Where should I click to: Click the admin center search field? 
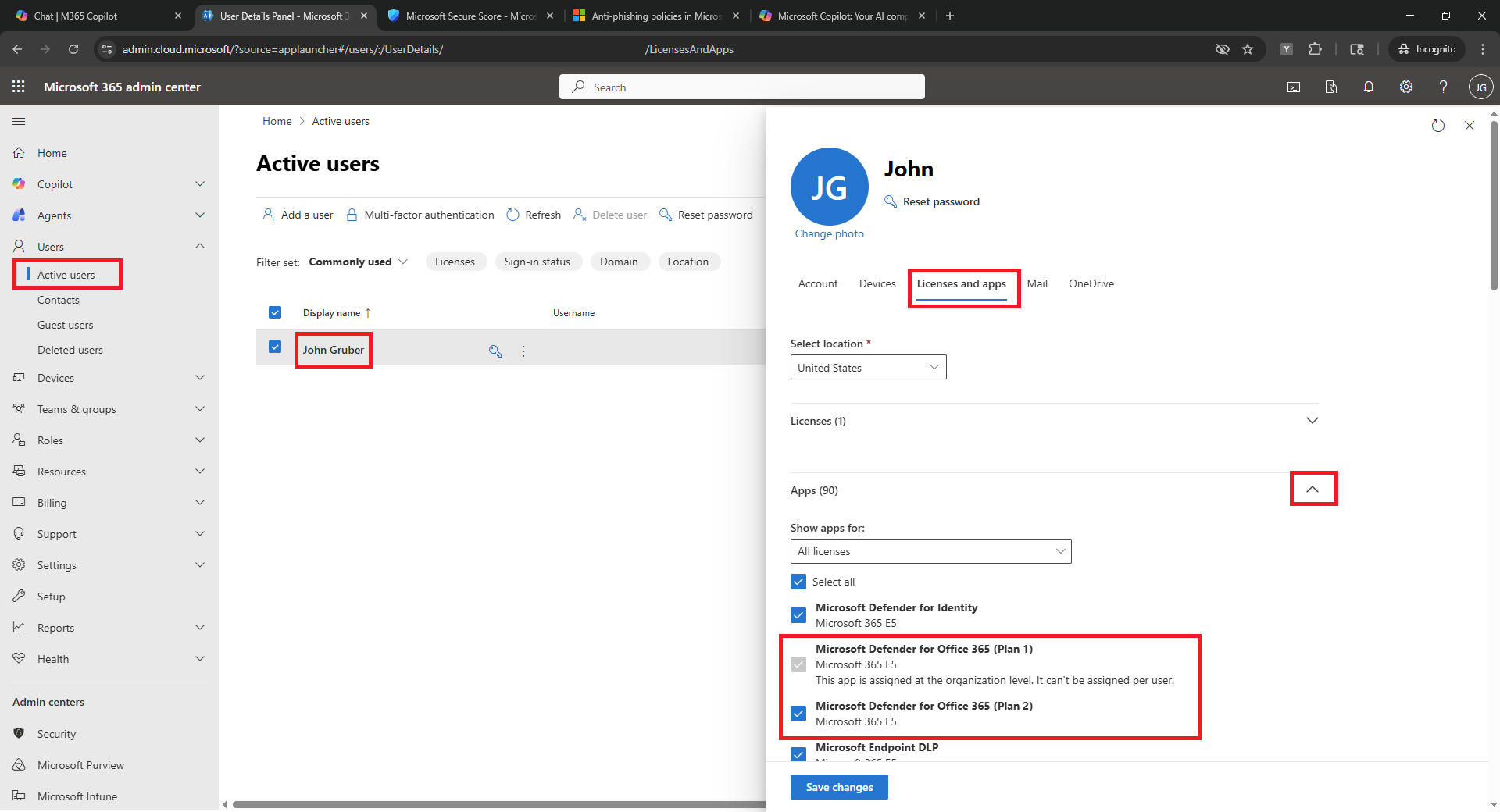741,87
